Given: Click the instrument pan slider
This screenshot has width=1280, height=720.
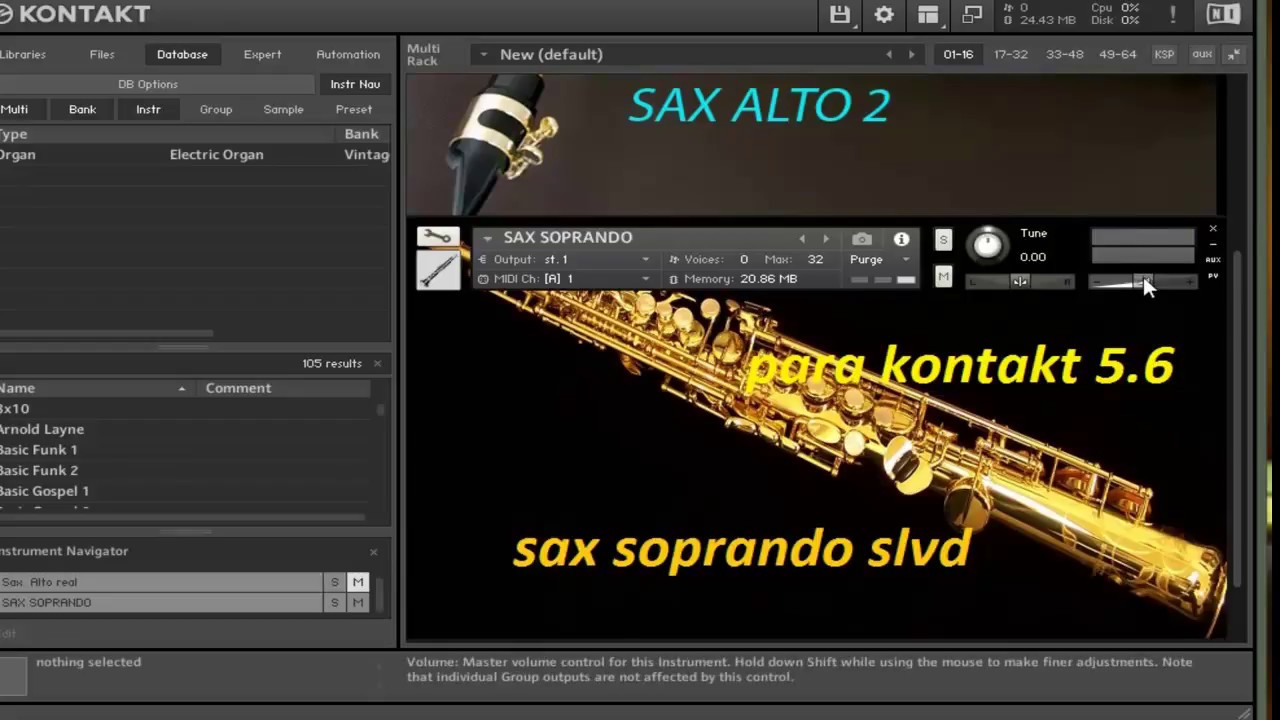Looking at the screenshot, I should click(1020, 282).
